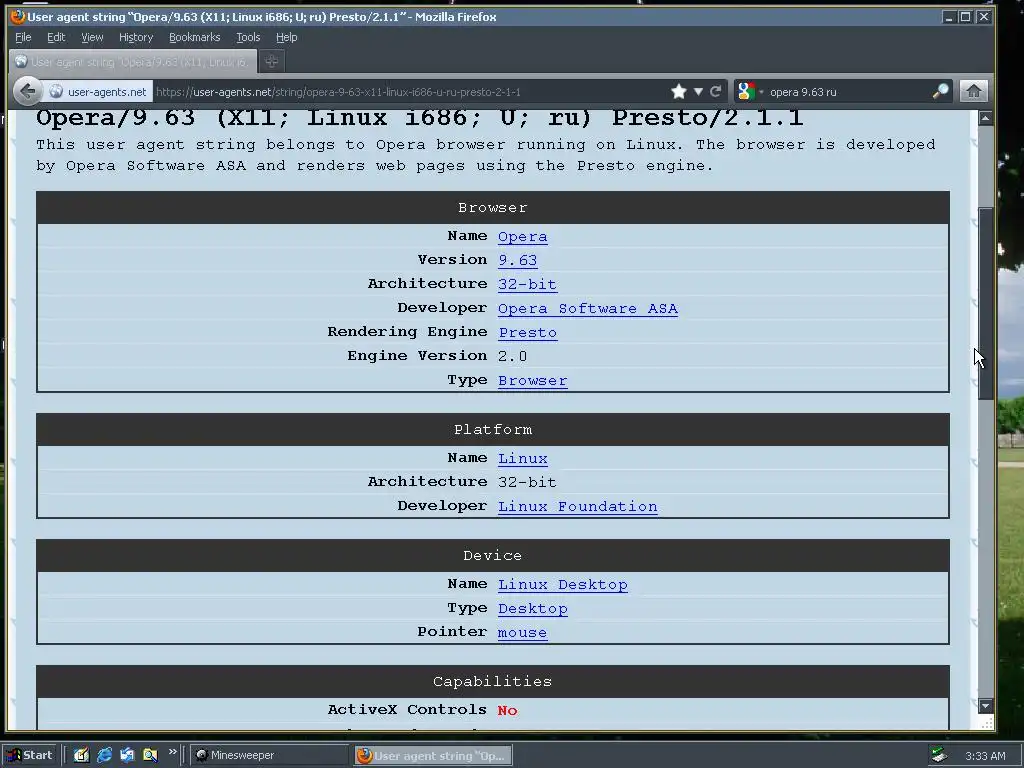This screenshot has height=768, width=1024.
Task: Open the Bookmarks menu
Action: pos(195,37)
